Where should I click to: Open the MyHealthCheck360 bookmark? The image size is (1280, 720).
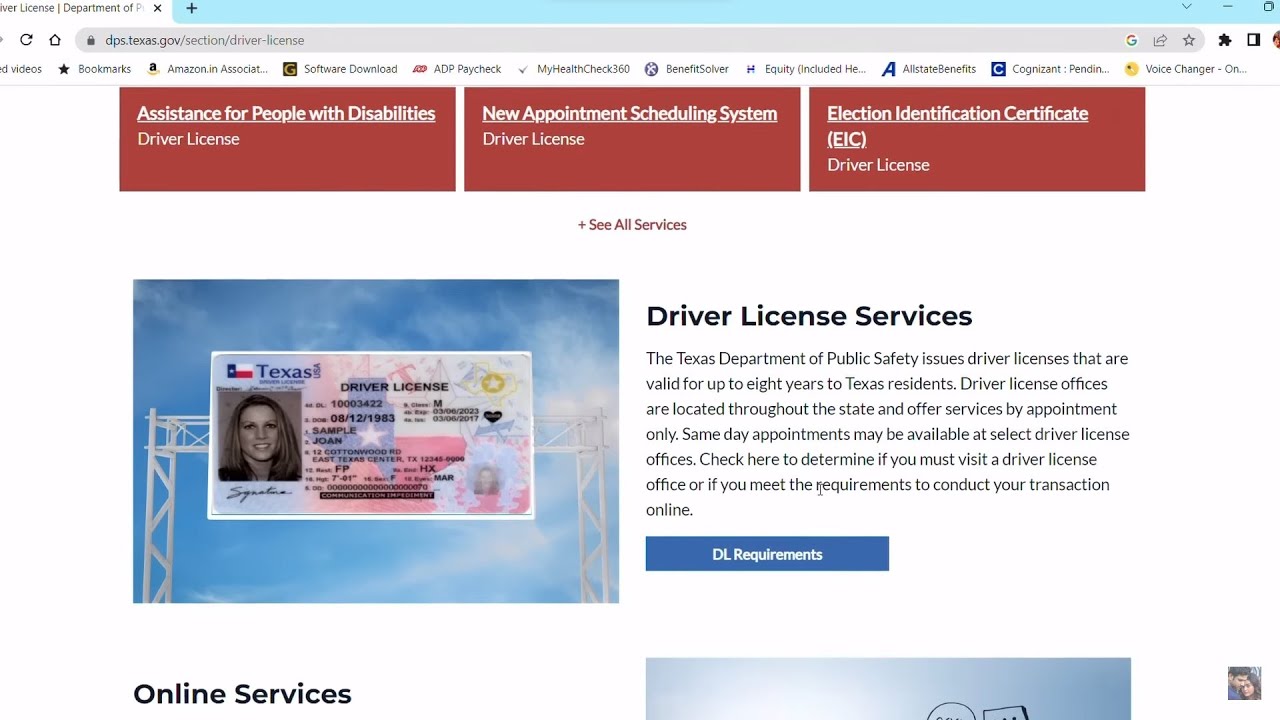point(573,69)
